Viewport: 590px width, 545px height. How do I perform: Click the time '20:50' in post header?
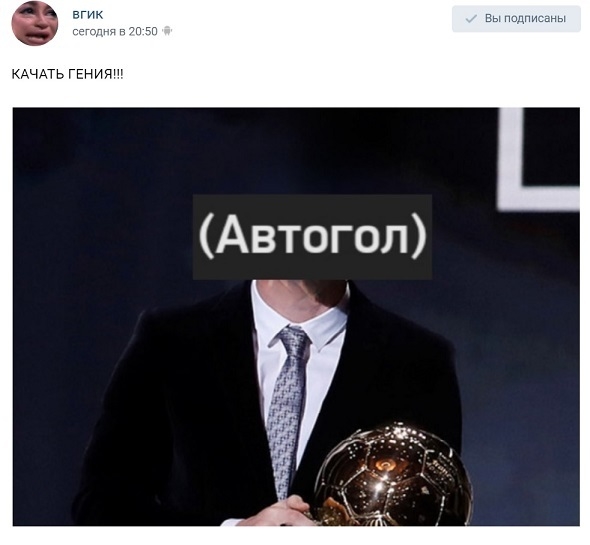coord(143,31)
